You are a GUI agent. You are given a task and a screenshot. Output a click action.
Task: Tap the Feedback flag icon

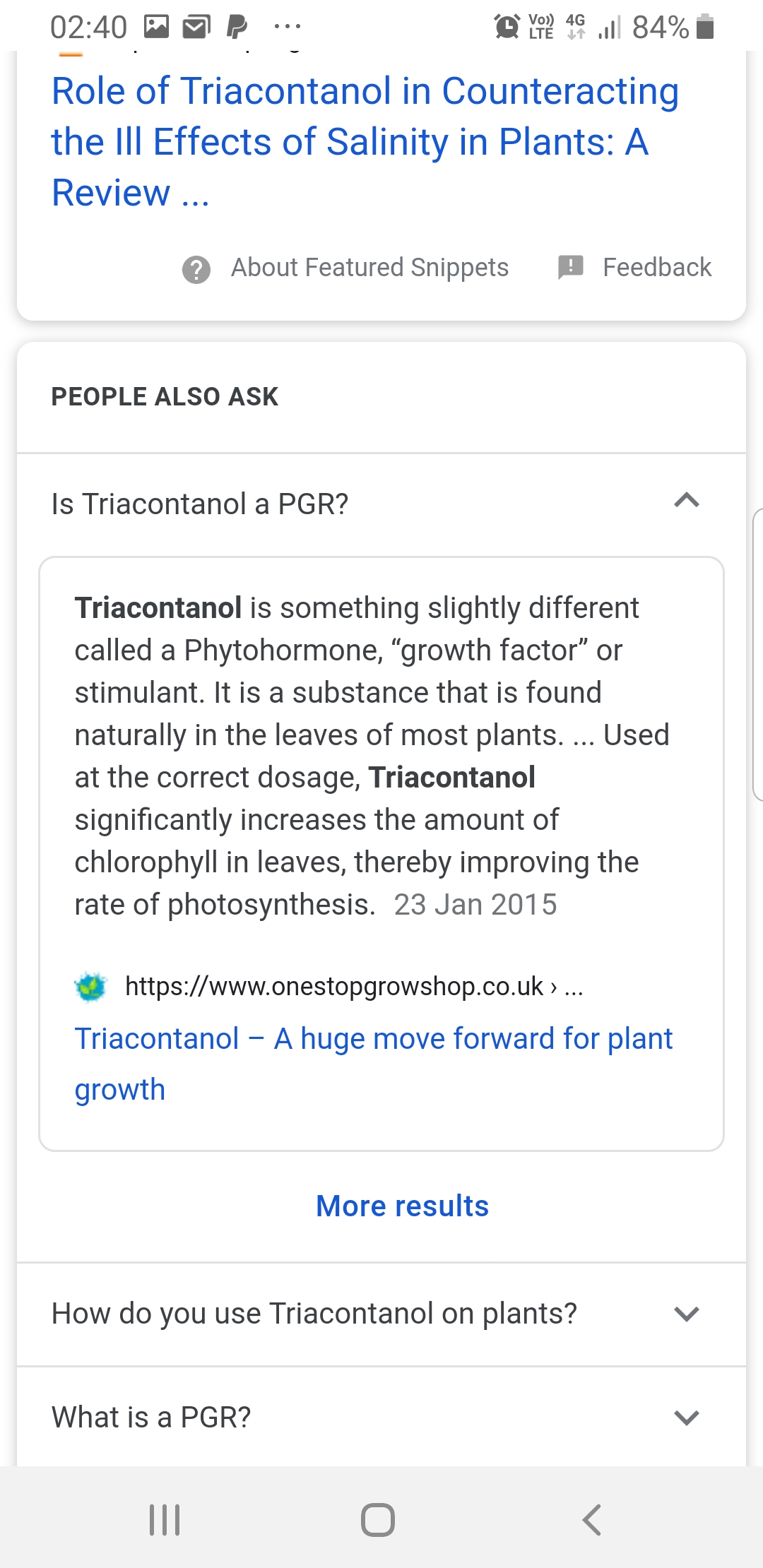pos(570,267)
